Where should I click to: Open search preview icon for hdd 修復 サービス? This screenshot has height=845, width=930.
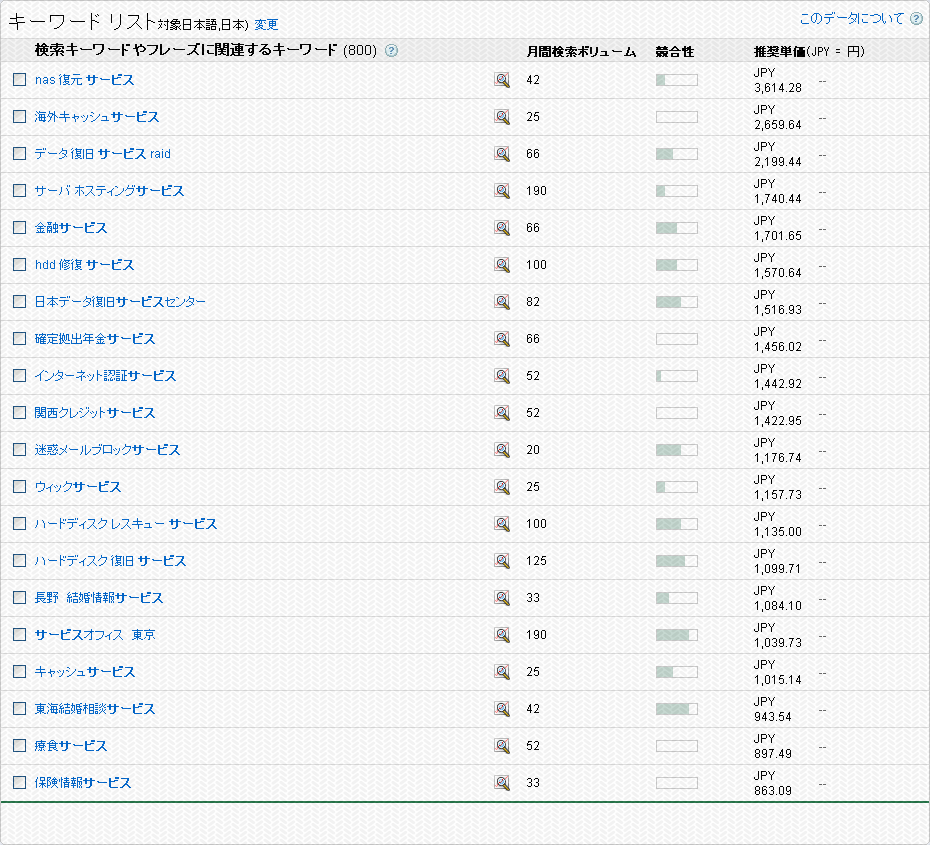pyautogui.click(x=501, y=265)
